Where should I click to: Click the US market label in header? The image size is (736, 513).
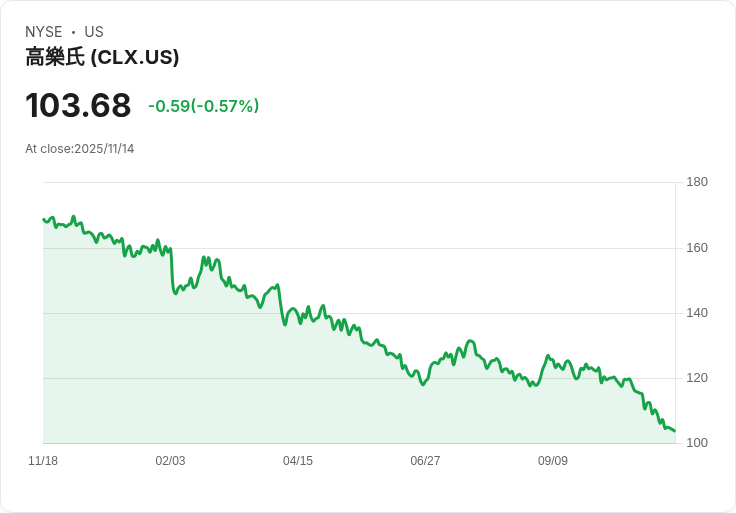tap(94, 32)
